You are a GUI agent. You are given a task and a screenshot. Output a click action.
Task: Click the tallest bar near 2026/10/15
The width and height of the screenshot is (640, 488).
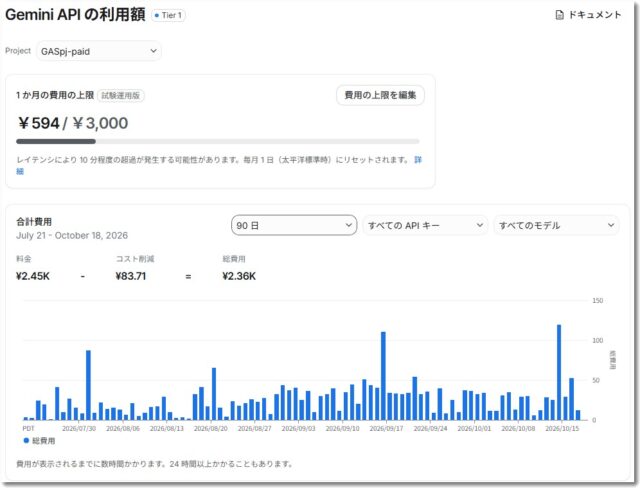(559, 372)
